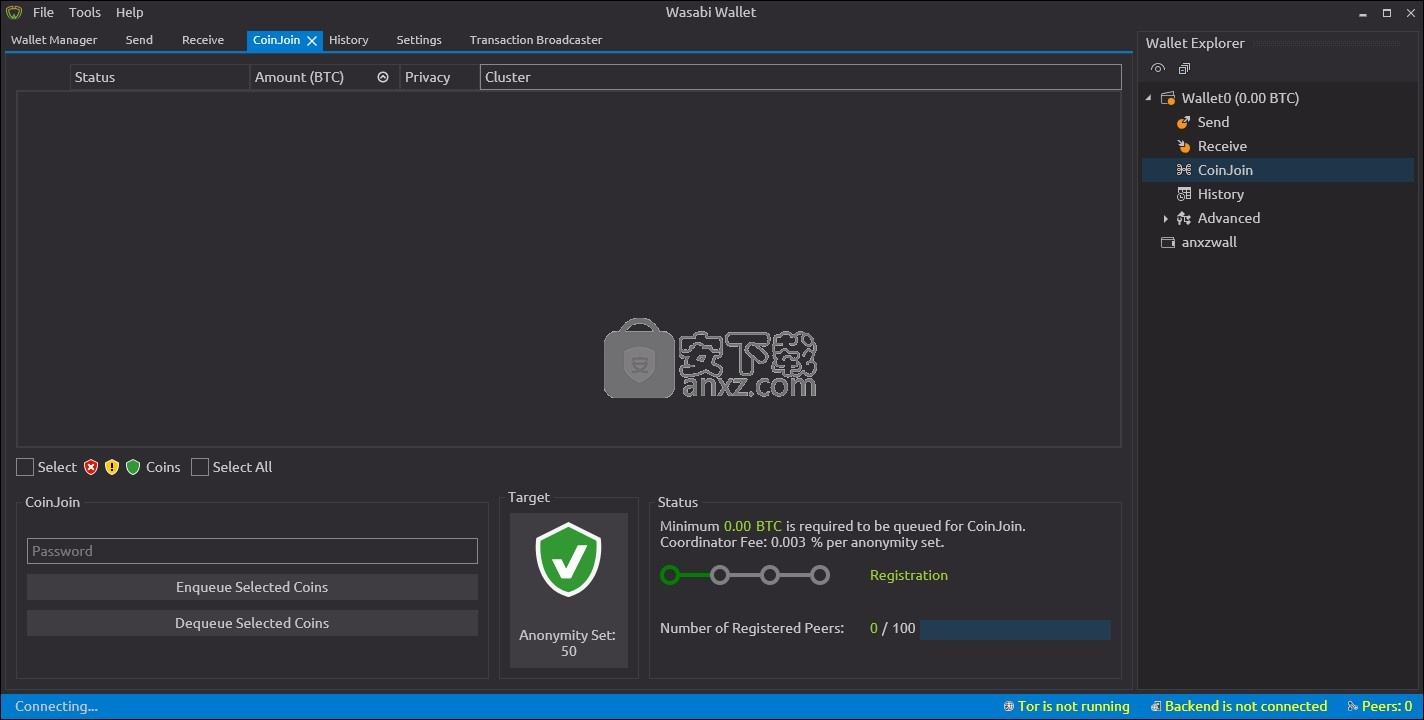Click the large green checkmark shield target
1424x720 pixels.
(568, 560)
